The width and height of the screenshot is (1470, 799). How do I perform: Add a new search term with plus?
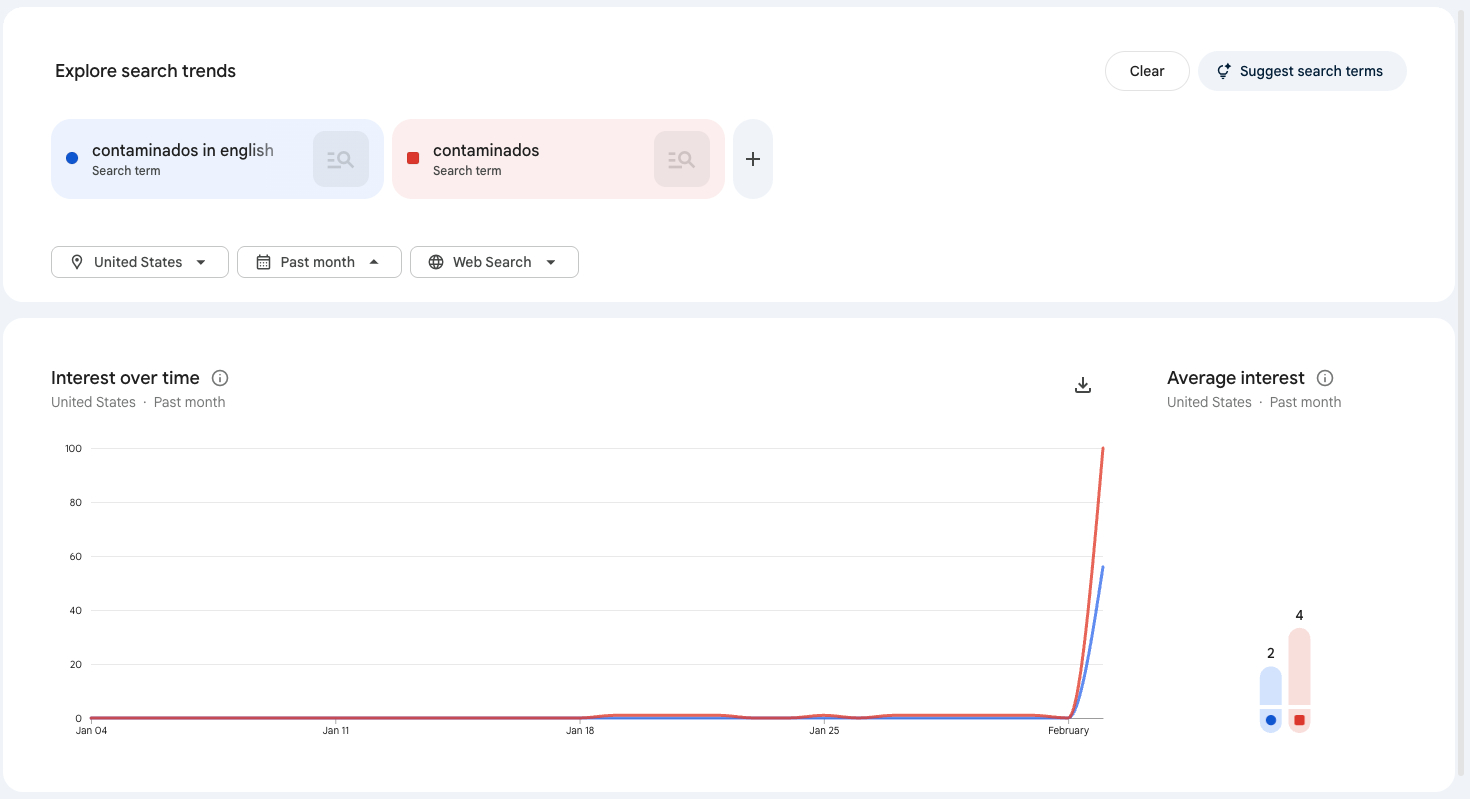tap(753, 159)
